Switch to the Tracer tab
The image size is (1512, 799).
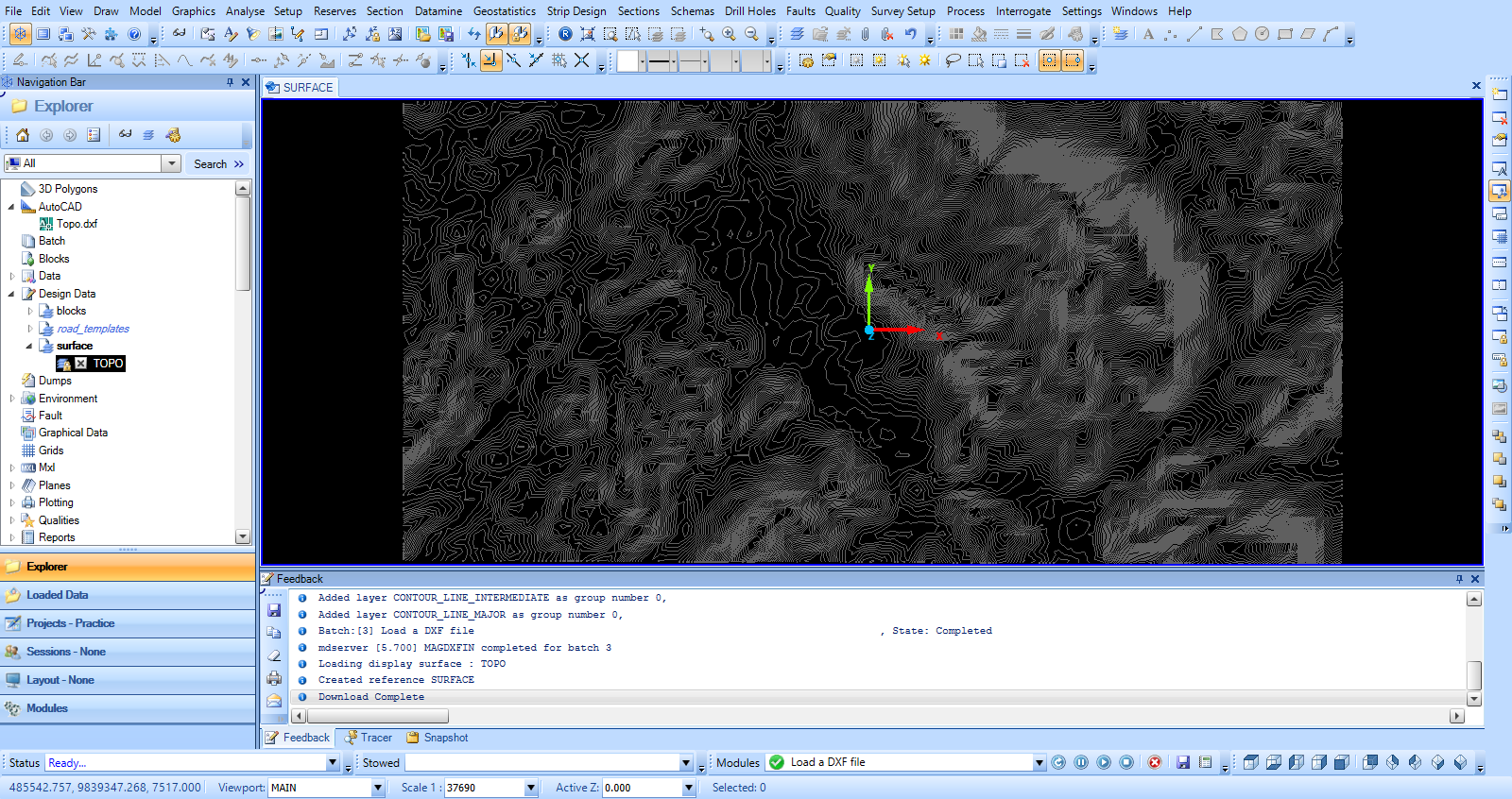click(369, 738)
